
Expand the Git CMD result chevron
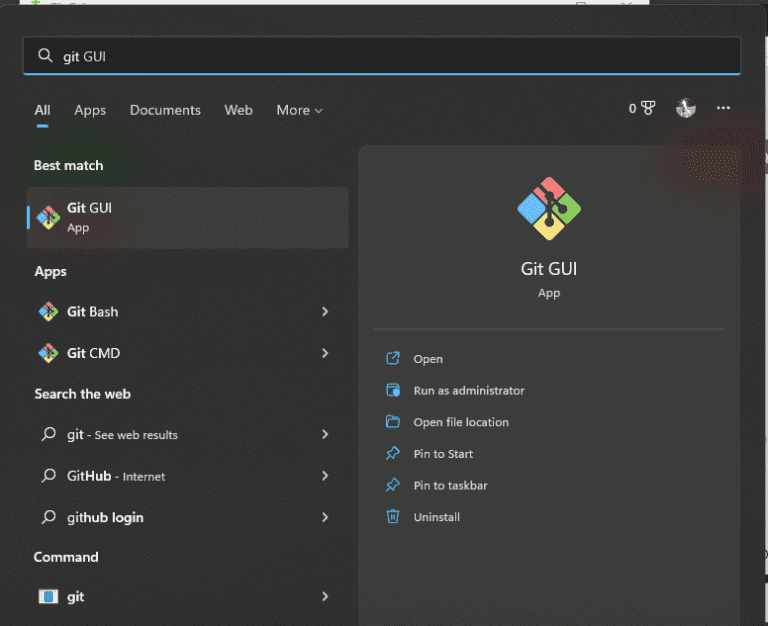coord(325,353)
